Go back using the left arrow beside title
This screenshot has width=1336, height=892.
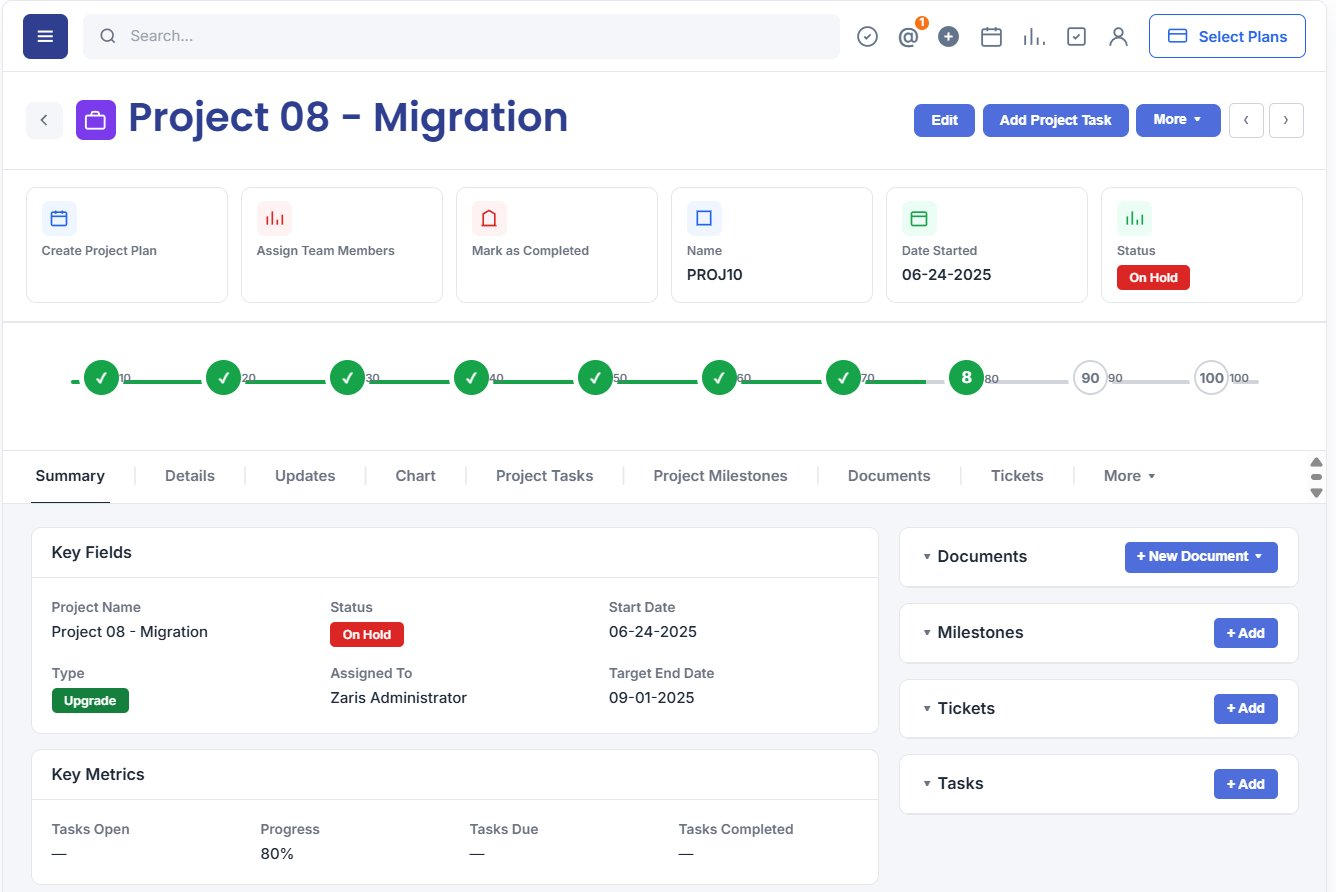(44, 120)
